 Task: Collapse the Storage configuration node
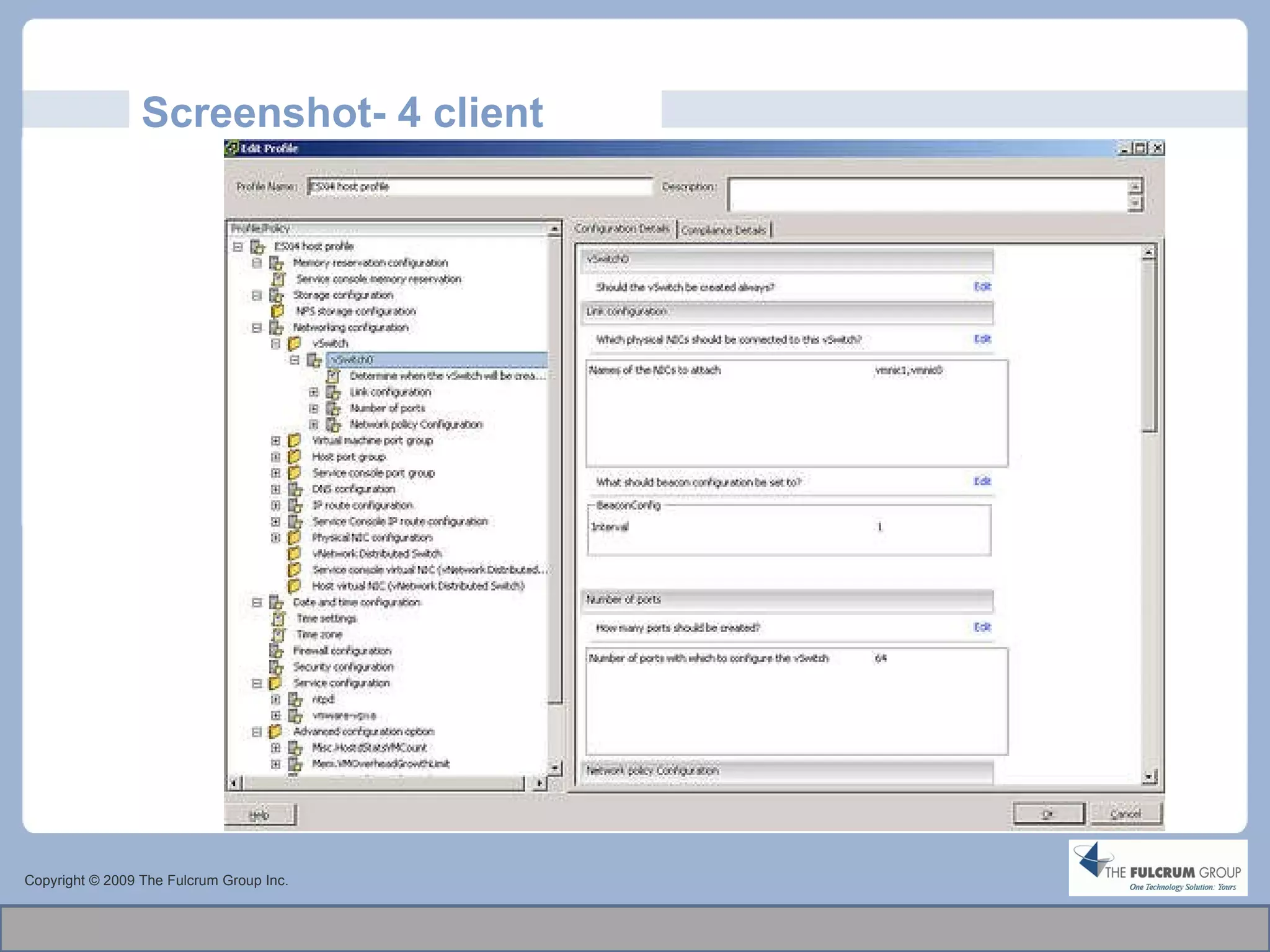click(257, 296)
